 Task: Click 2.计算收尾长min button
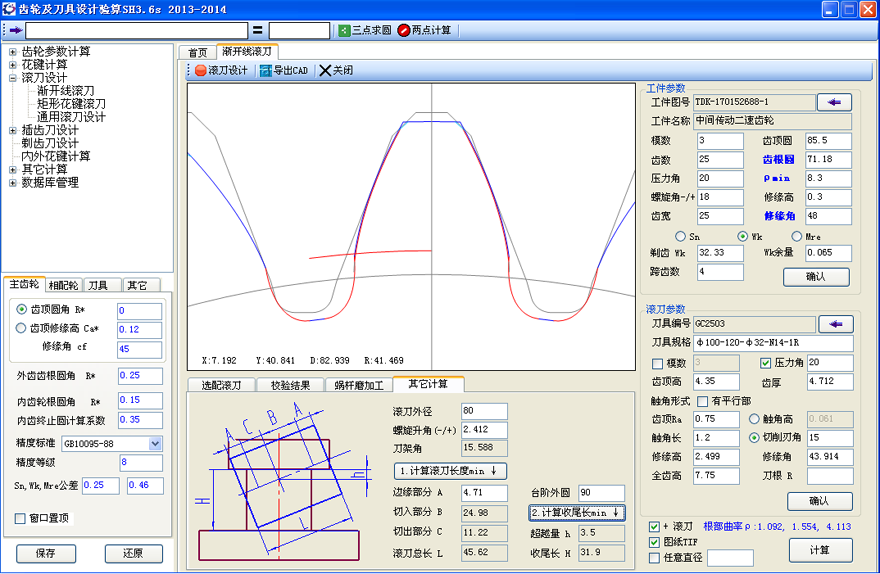pos(576,512)
